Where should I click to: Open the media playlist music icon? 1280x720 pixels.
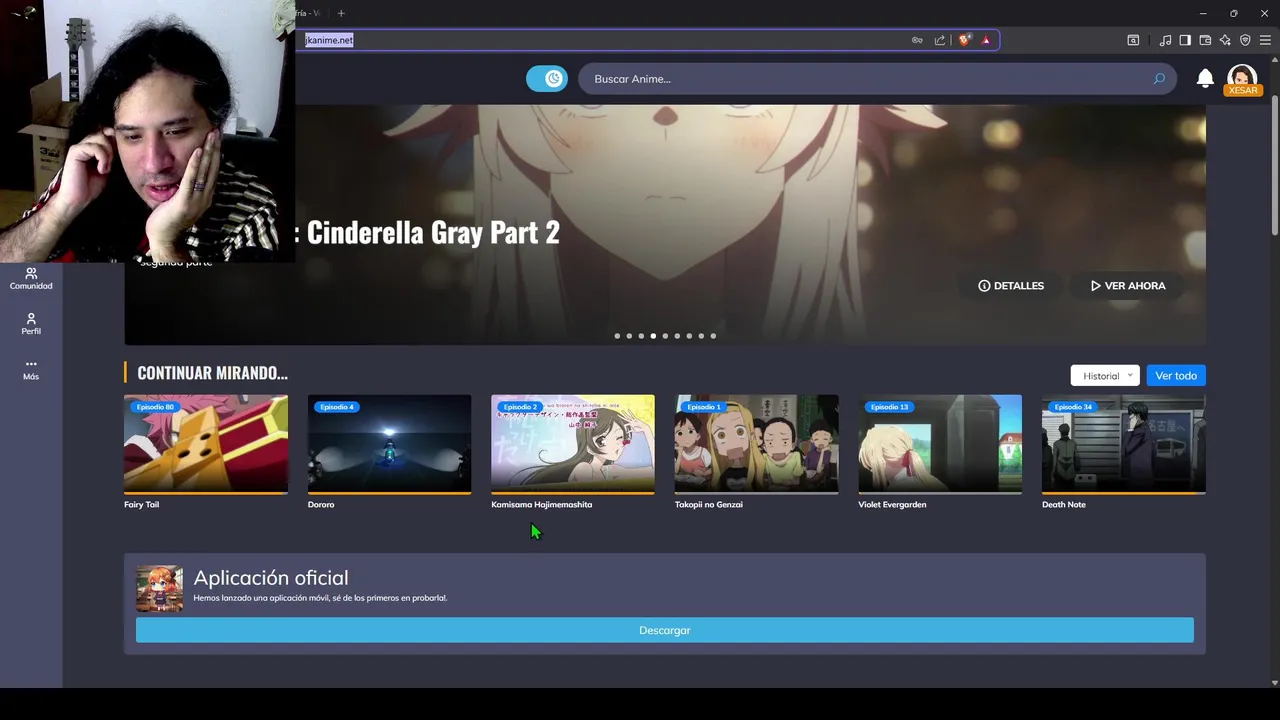coord(1165,40)
